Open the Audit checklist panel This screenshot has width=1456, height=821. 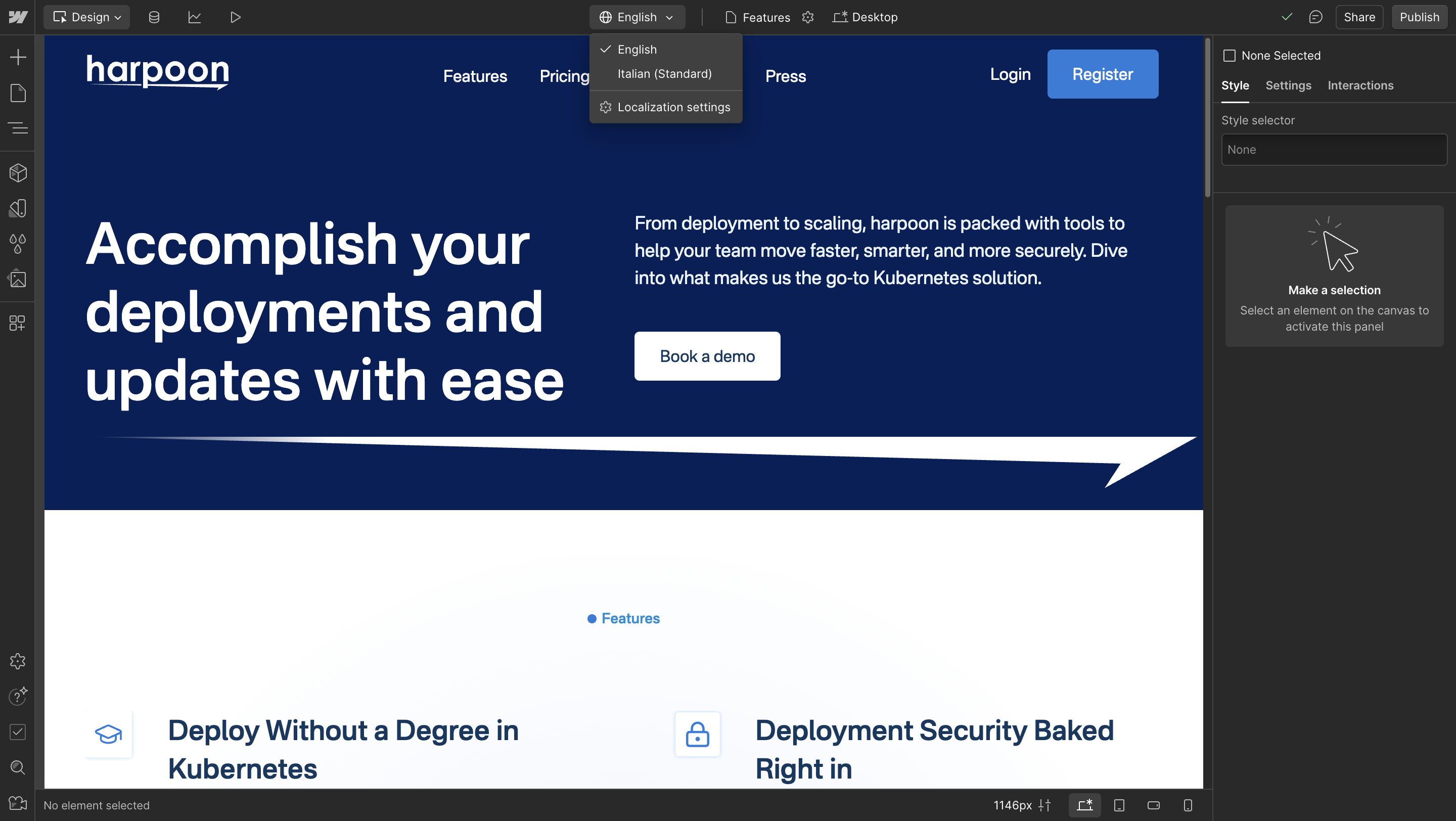18,732
